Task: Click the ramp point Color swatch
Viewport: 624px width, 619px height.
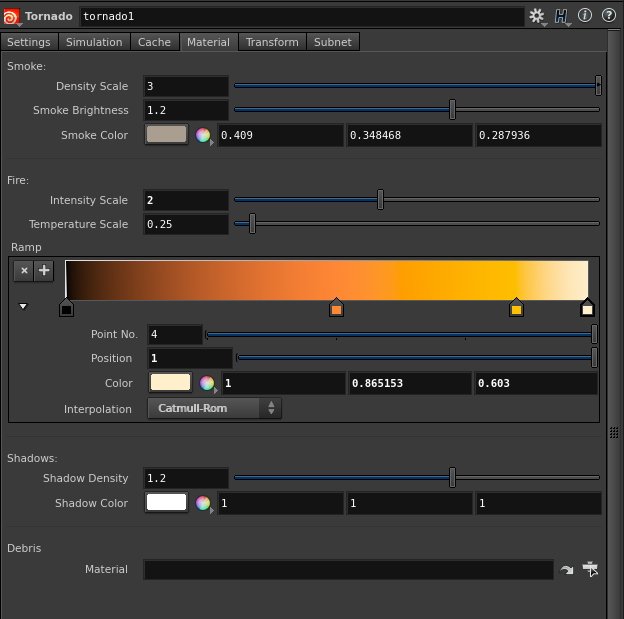Action: point(170,383)
